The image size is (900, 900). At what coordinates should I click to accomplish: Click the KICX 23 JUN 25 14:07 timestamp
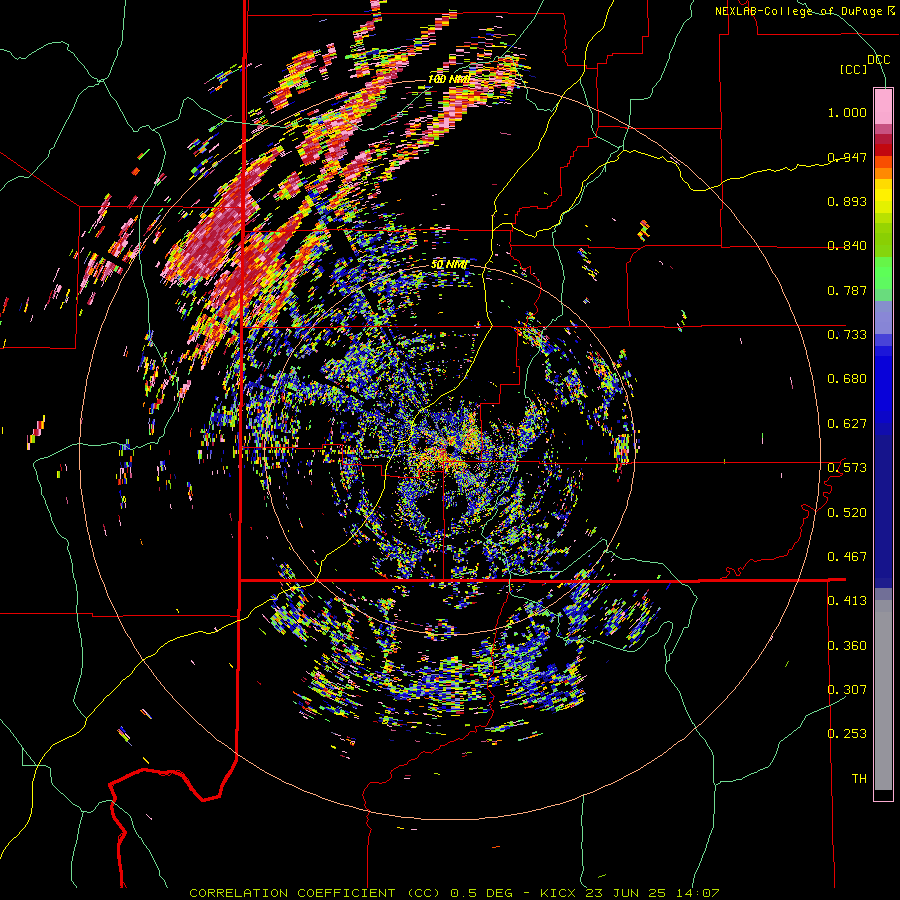(630, 893)
